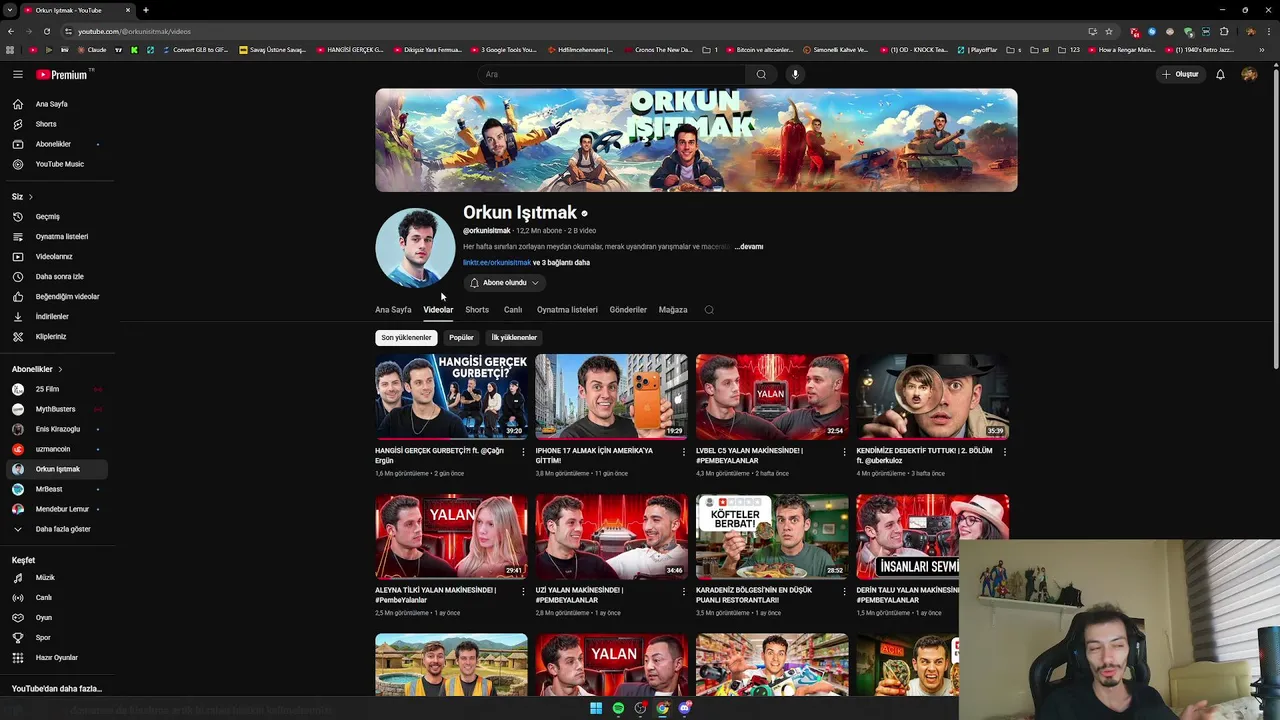1280x720 pixels.
Task: Click the Oluştur create button
Action: pos(1180,74)
